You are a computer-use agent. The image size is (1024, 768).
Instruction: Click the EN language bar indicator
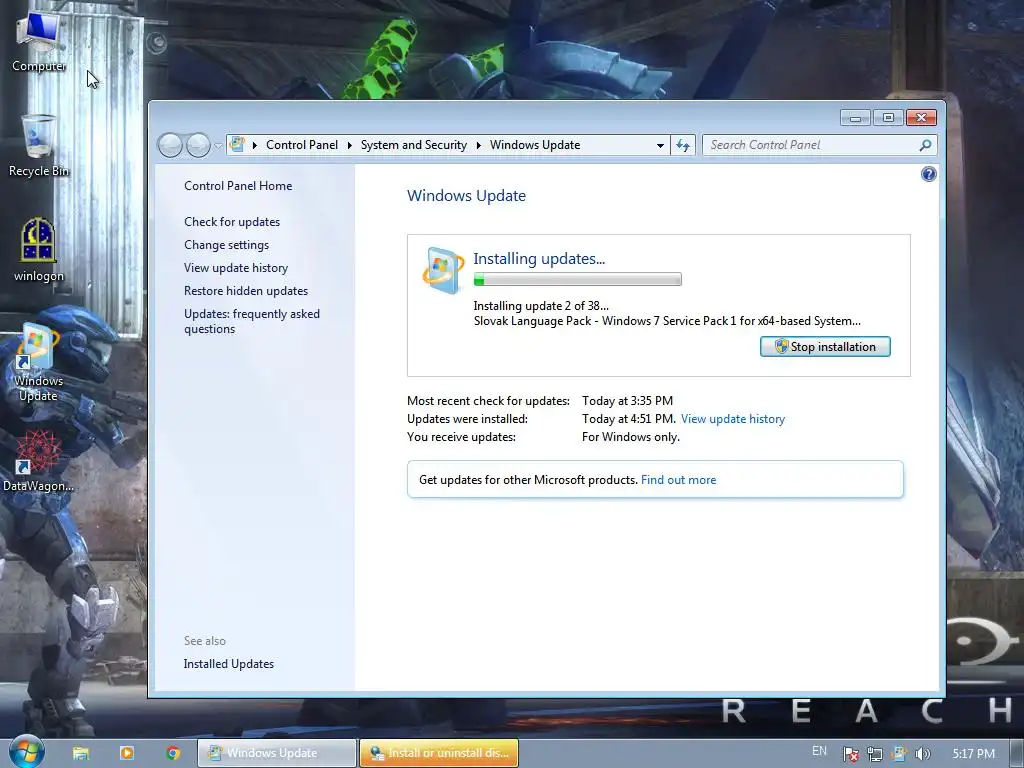click(819, 751)
